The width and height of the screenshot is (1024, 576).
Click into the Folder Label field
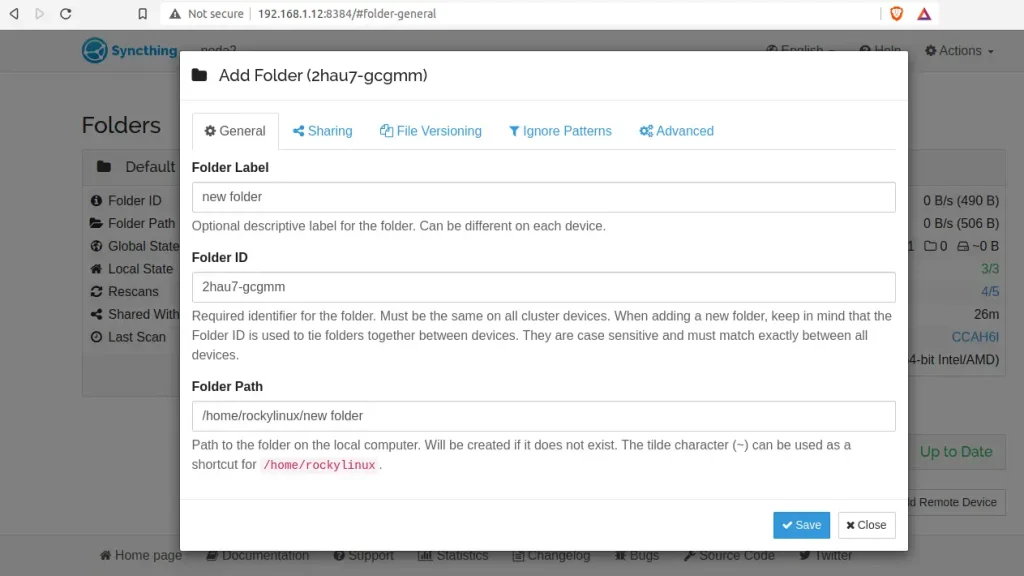(x=543, y=197)
